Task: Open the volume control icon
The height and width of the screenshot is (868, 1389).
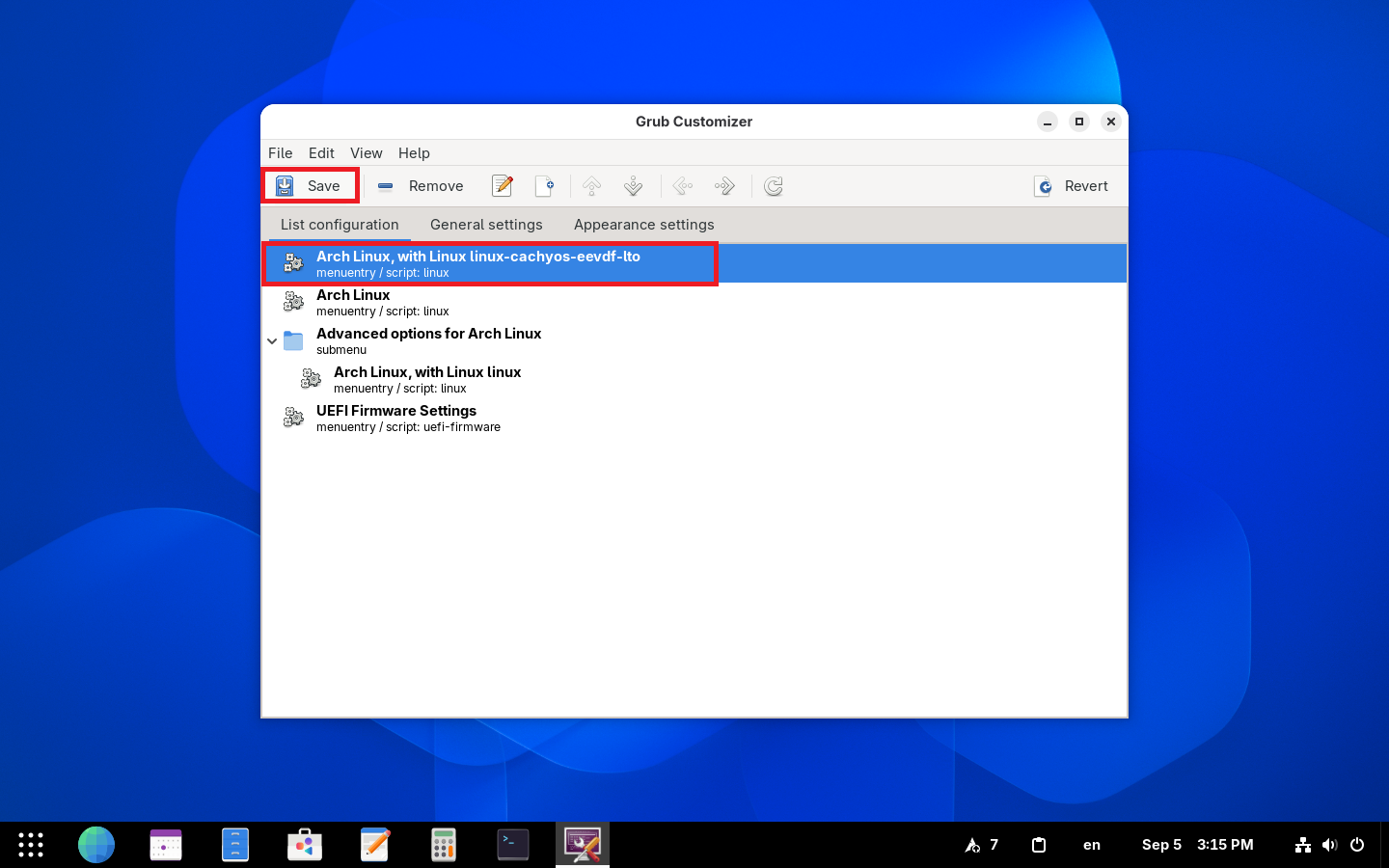Action: pos(1330,845)
